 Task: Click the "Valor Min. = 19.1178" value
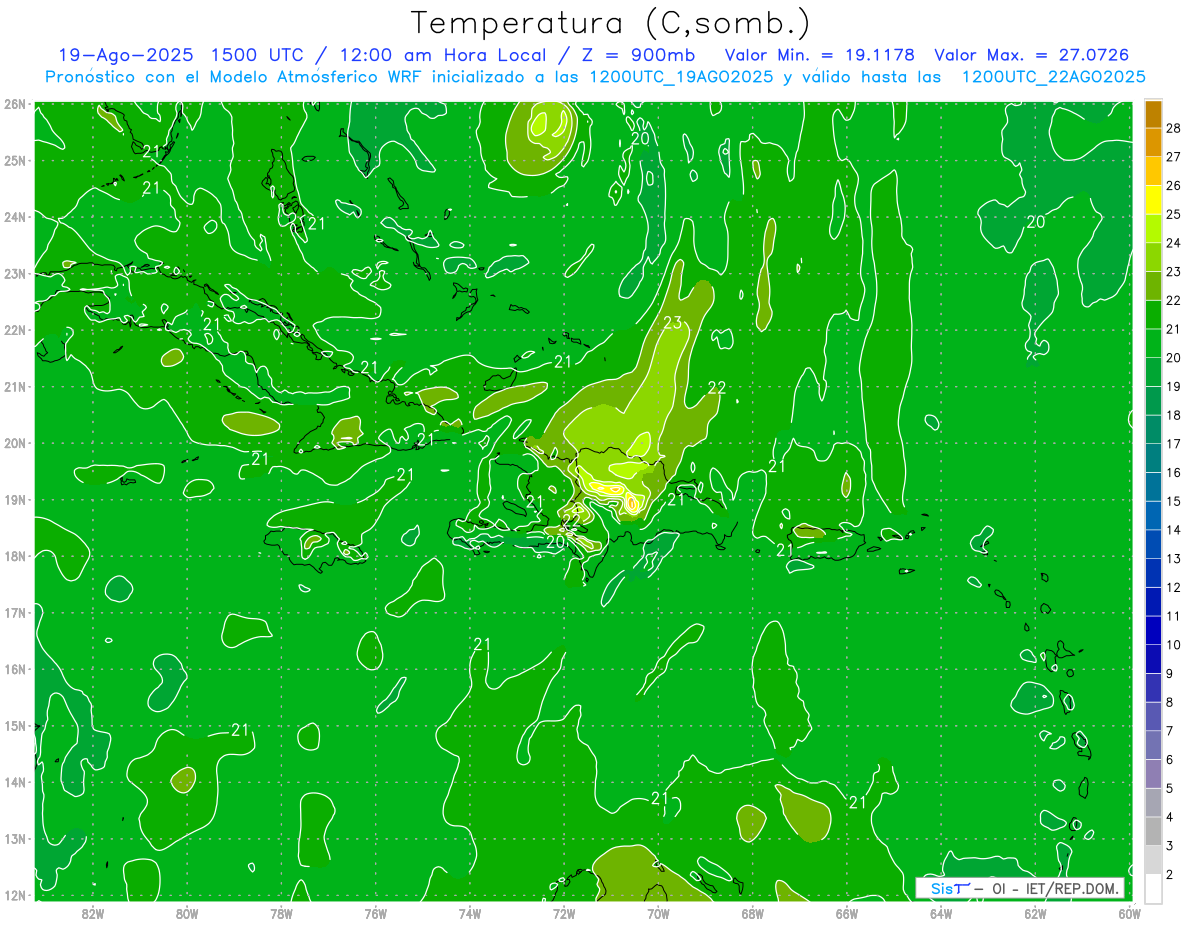[819, 55]
